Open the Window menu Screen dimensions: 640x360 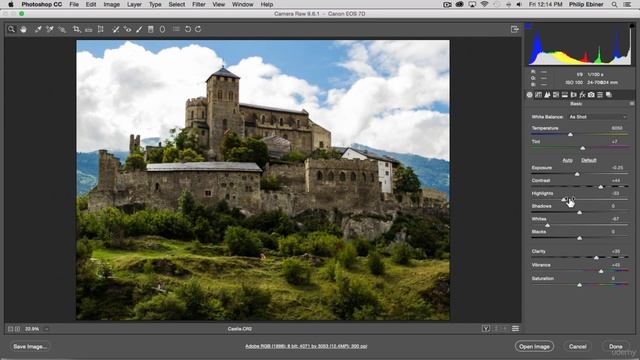coord(242,4)
